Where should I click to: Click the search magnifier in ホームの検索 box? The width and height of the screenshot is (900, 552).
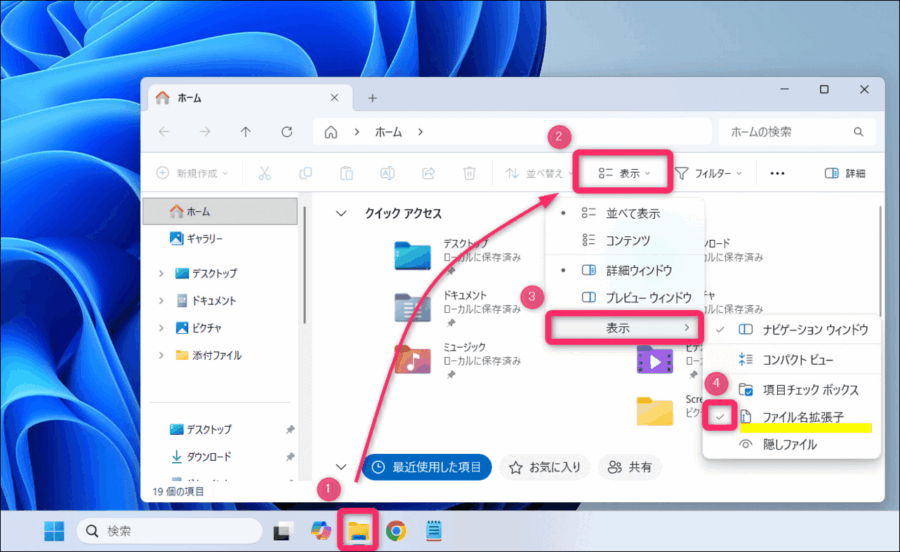point(858,132)
